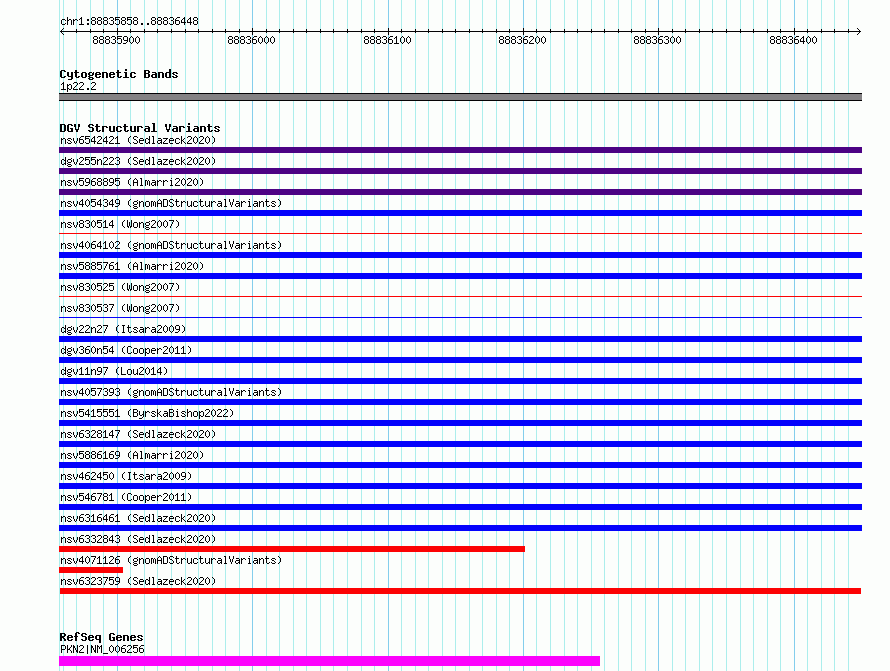Click the nsv6328147 (Sedlazeck2020) label

[138, 434]
